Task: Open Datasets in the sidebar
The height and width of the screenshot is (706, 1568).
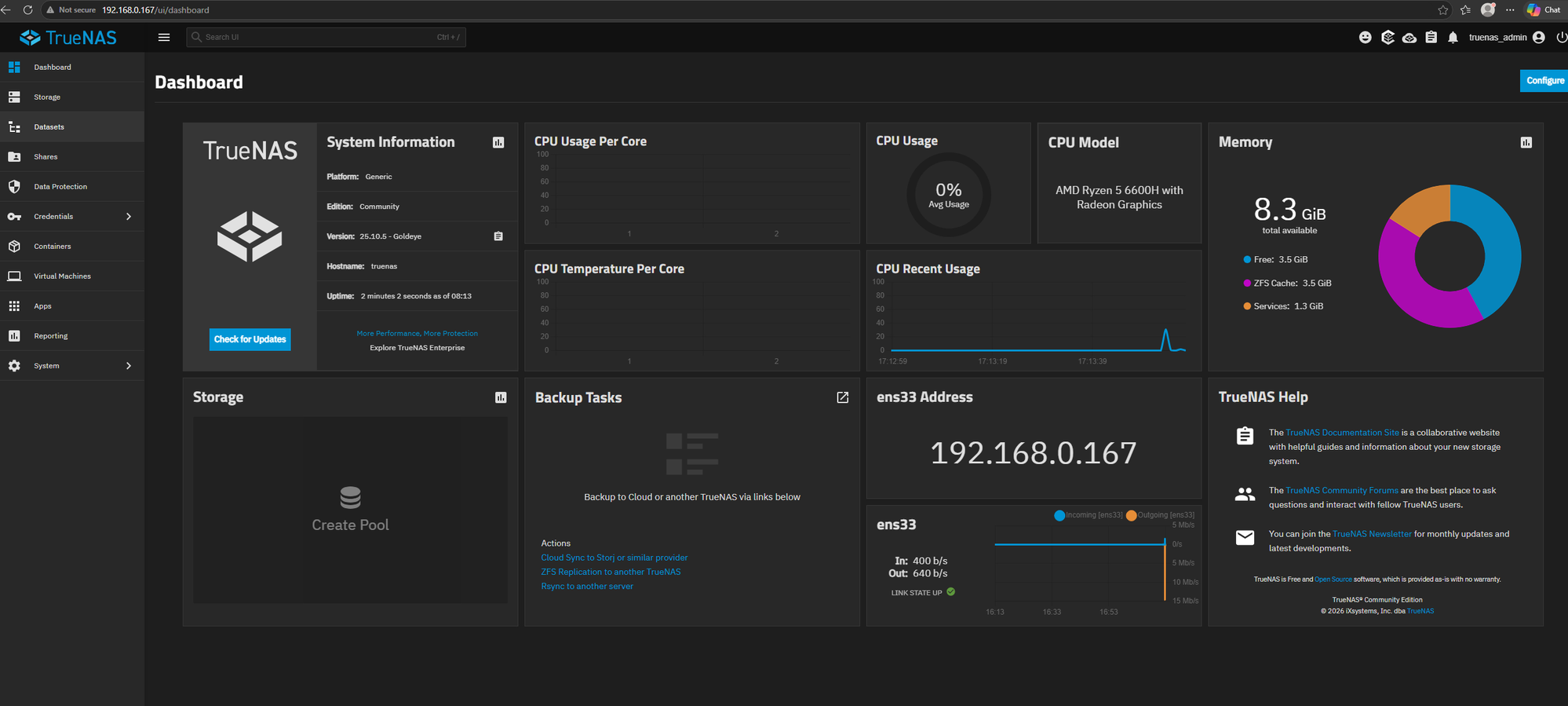Action: (72, 127)
